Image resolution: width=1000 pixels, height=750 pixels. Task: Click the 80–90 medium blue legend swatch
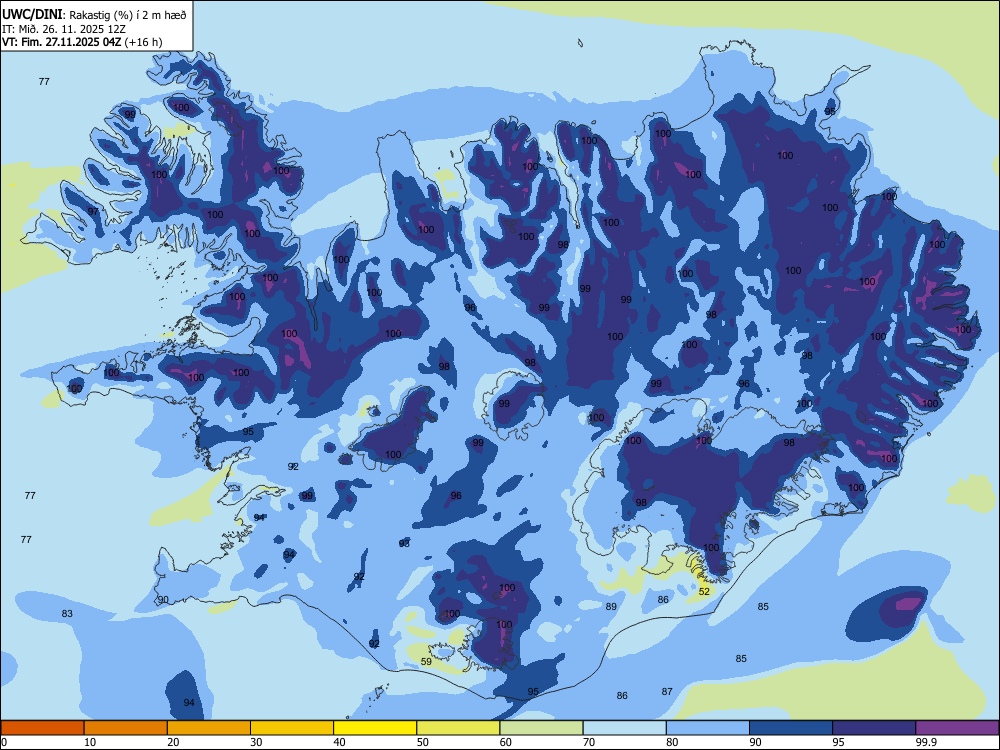708,728
